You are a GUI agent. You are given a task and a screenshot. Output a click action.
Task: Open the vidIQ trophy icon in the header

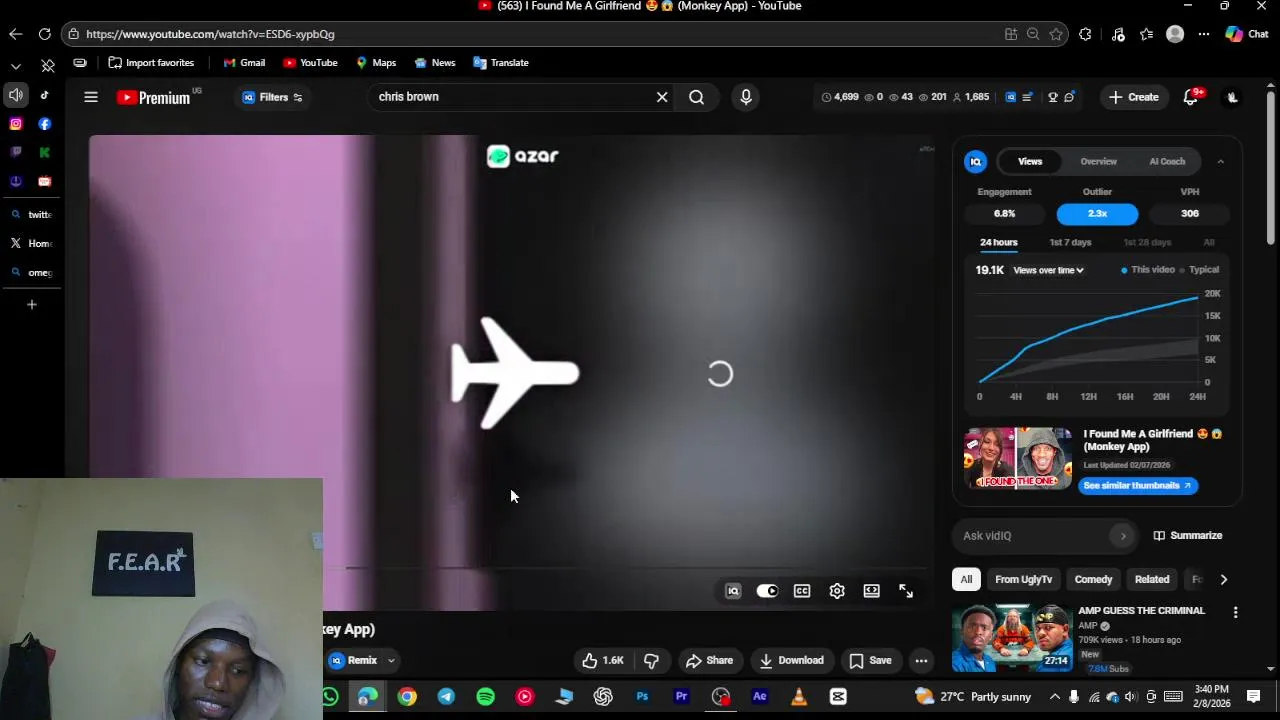pos(1052,97)
